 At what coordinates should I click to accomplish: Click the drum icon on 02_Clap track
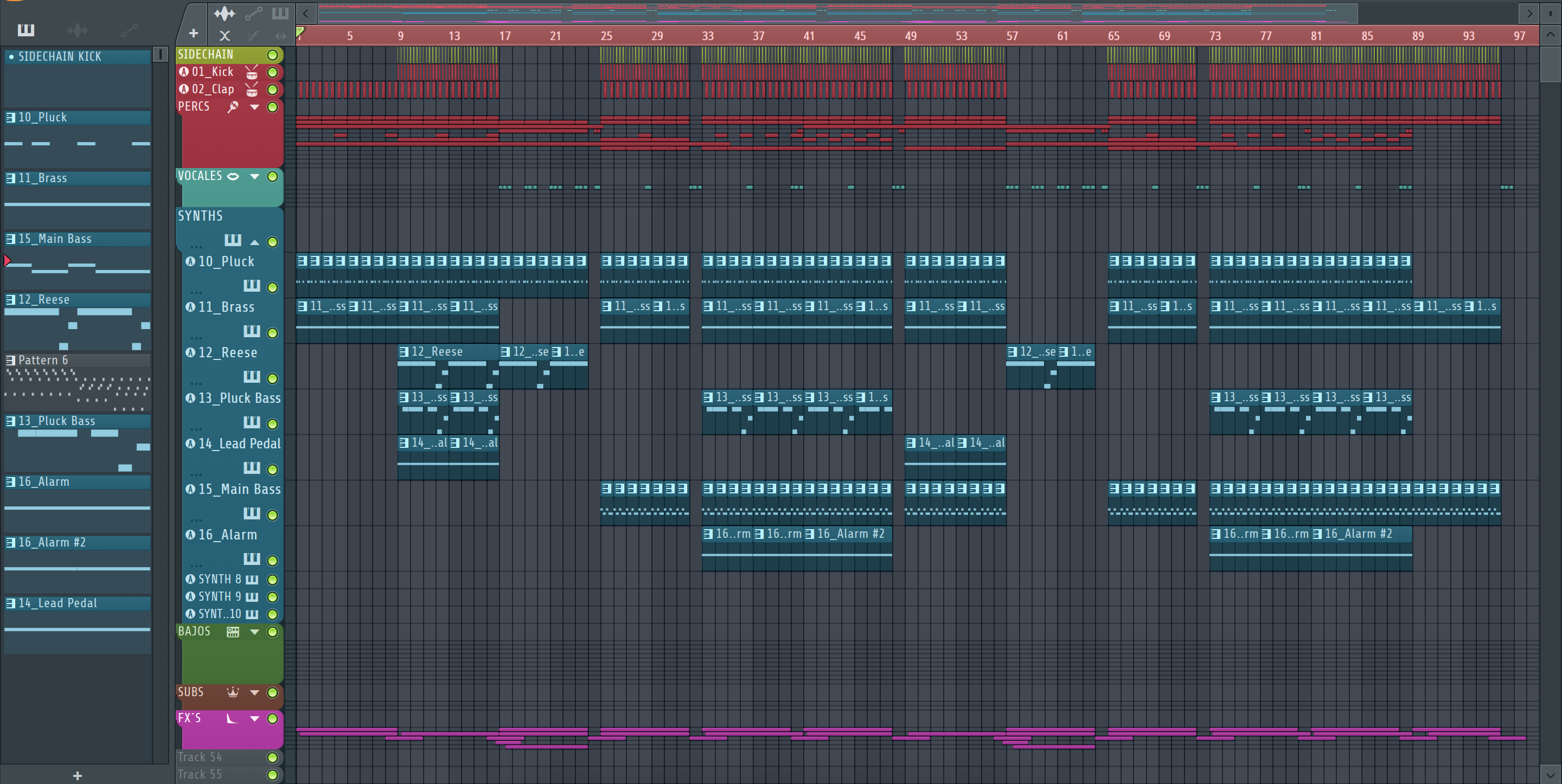click(251, 90)
